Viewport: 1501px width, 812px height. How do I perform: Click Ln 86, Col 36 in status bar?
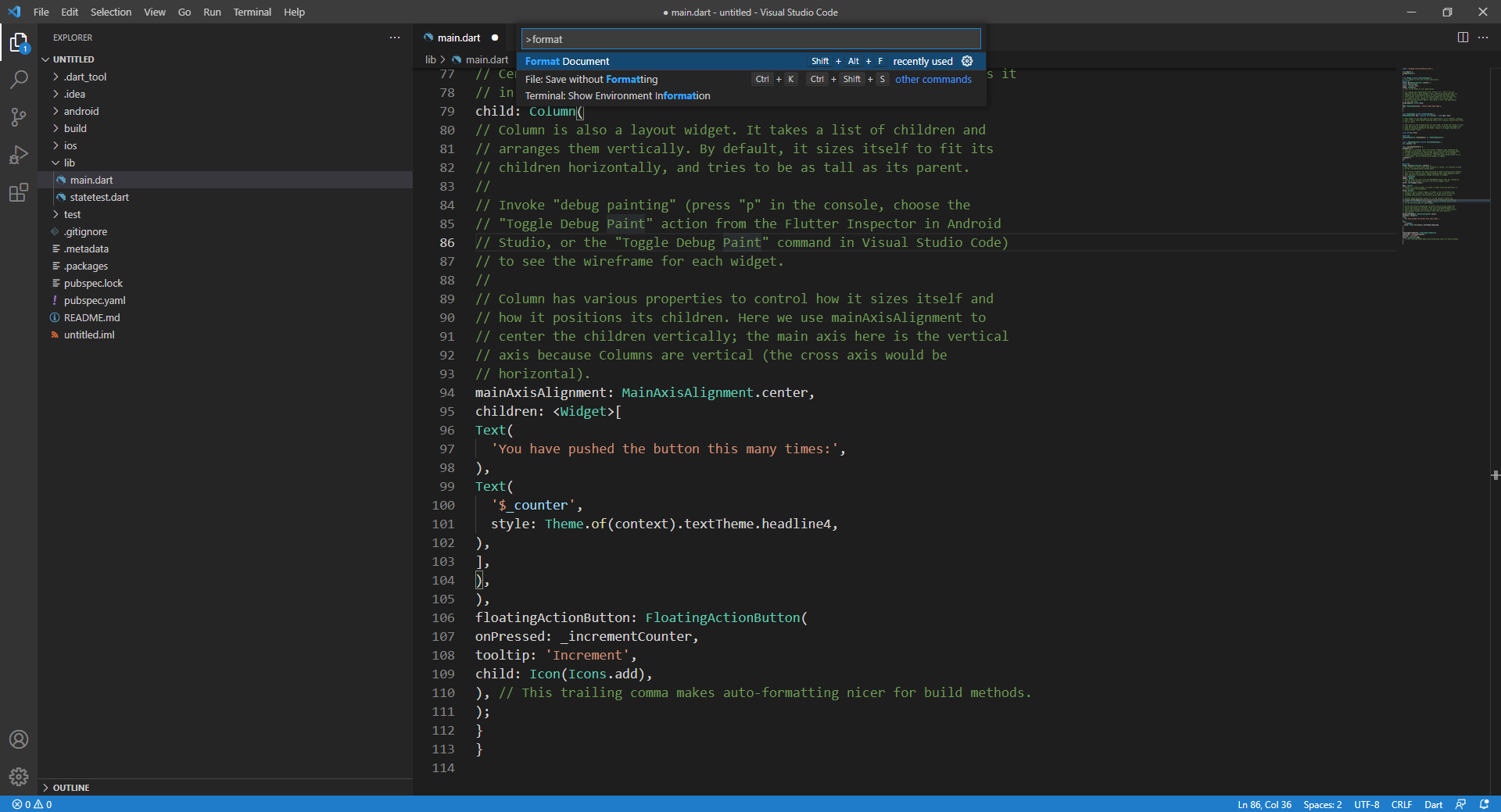(1264, 804)
